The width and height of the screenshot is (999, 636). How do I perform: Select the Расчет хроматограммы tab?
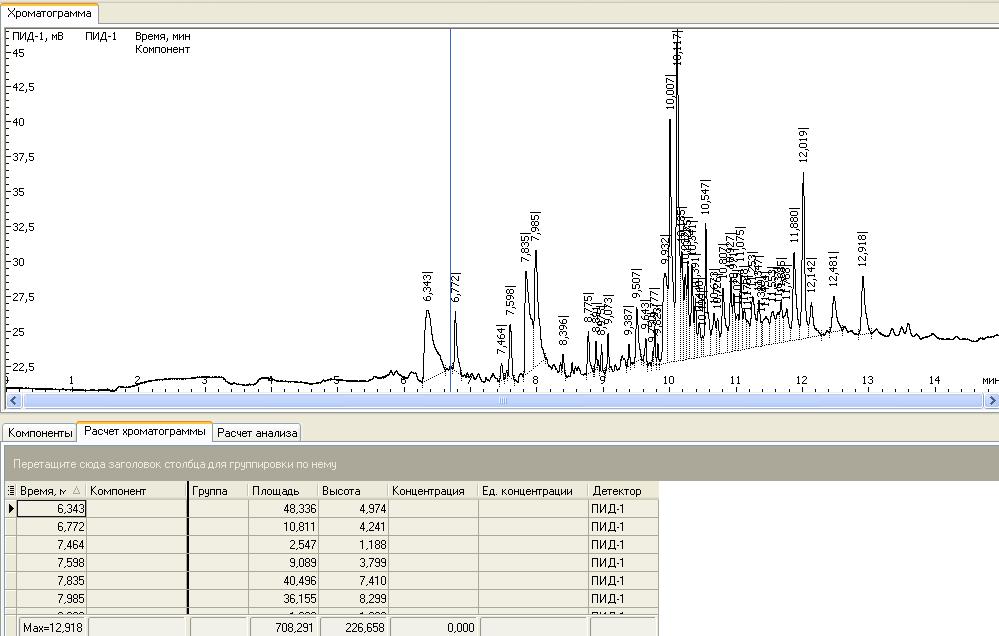[145, 432]
